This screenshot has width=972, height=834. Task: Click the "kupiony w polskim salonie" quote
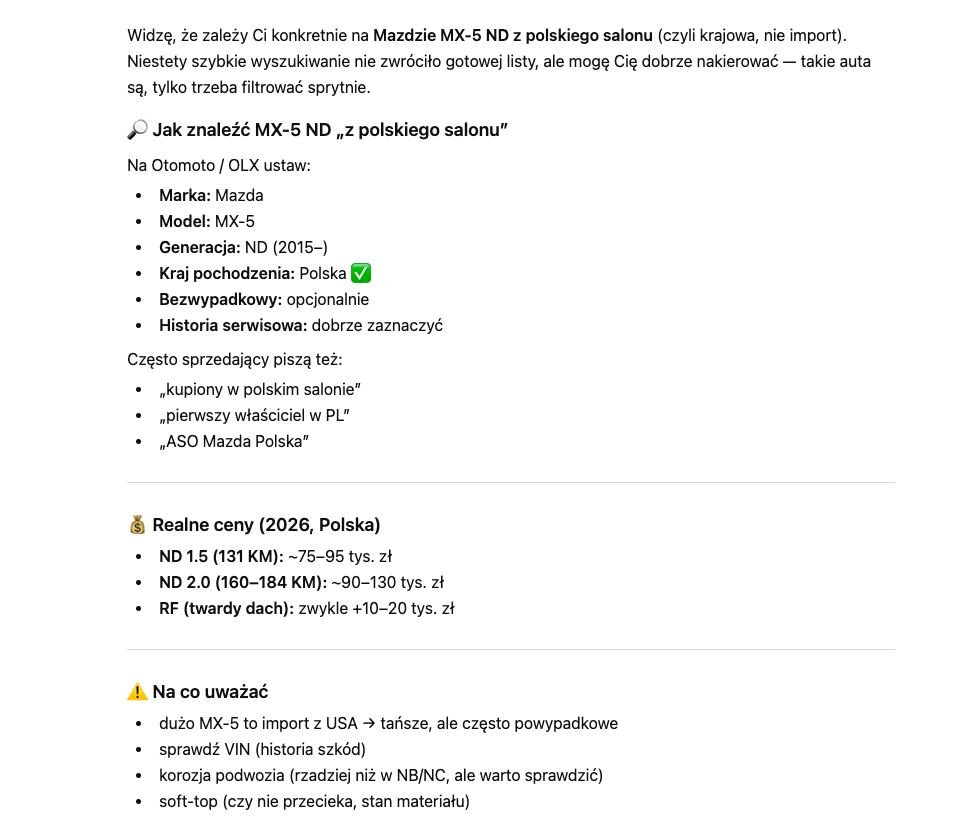(x=260, y=389)
